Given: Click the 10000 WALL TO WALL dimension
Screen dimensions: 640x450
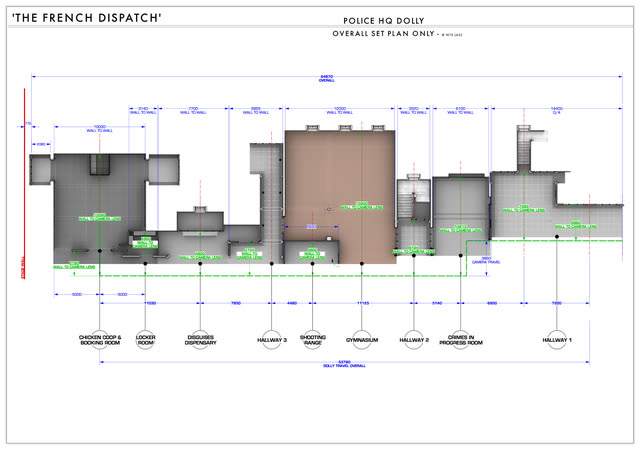Looking at the screenshot, I should point(99,129).
